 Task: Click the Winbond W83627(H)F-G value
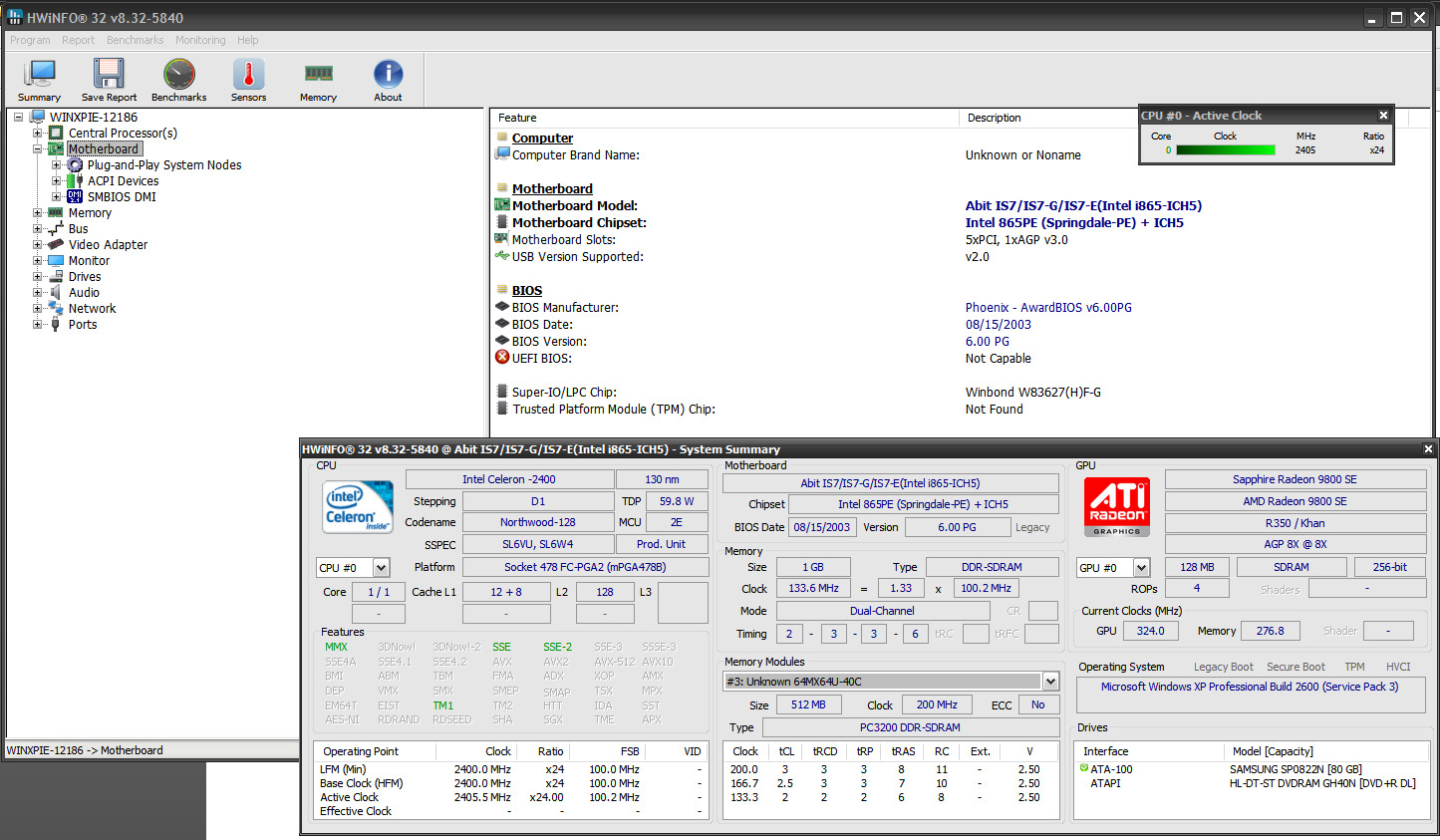[x=1033, y=392]
